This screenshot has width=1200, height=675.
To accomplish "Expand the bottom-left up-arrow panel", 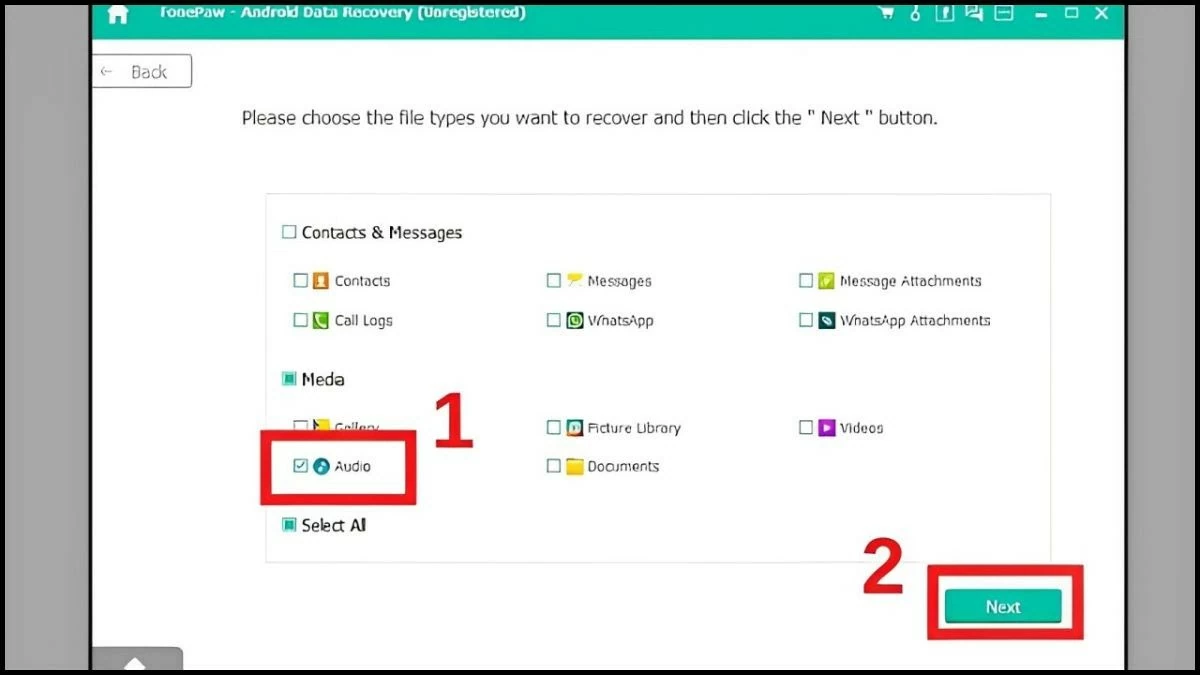I will pos(136,661).
